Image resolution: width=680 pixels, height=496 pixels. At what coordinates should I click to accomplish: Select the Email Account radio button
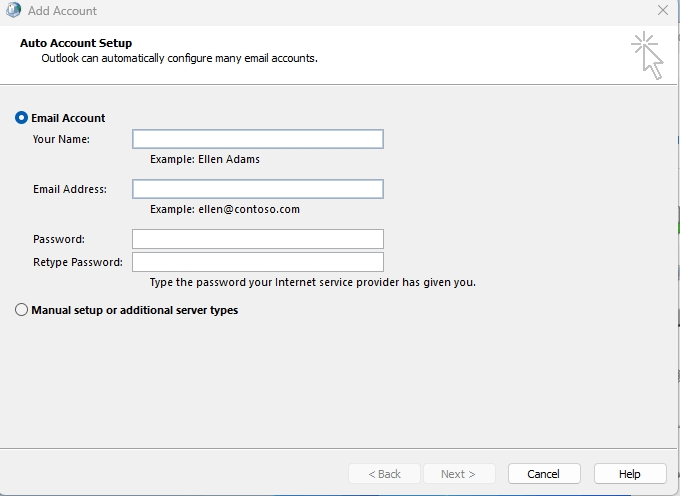click(x=22, y=118)
